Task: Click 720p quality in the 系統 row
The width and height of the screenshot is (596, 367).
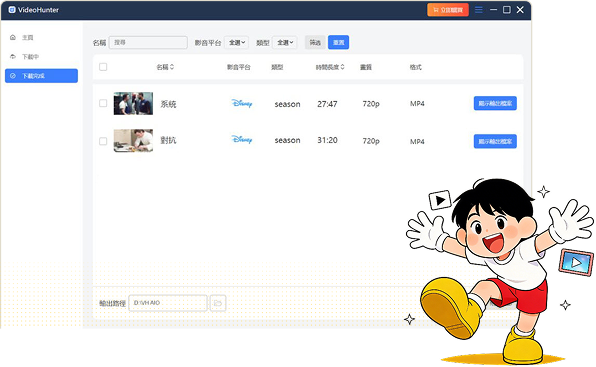Action: point(371,104)
